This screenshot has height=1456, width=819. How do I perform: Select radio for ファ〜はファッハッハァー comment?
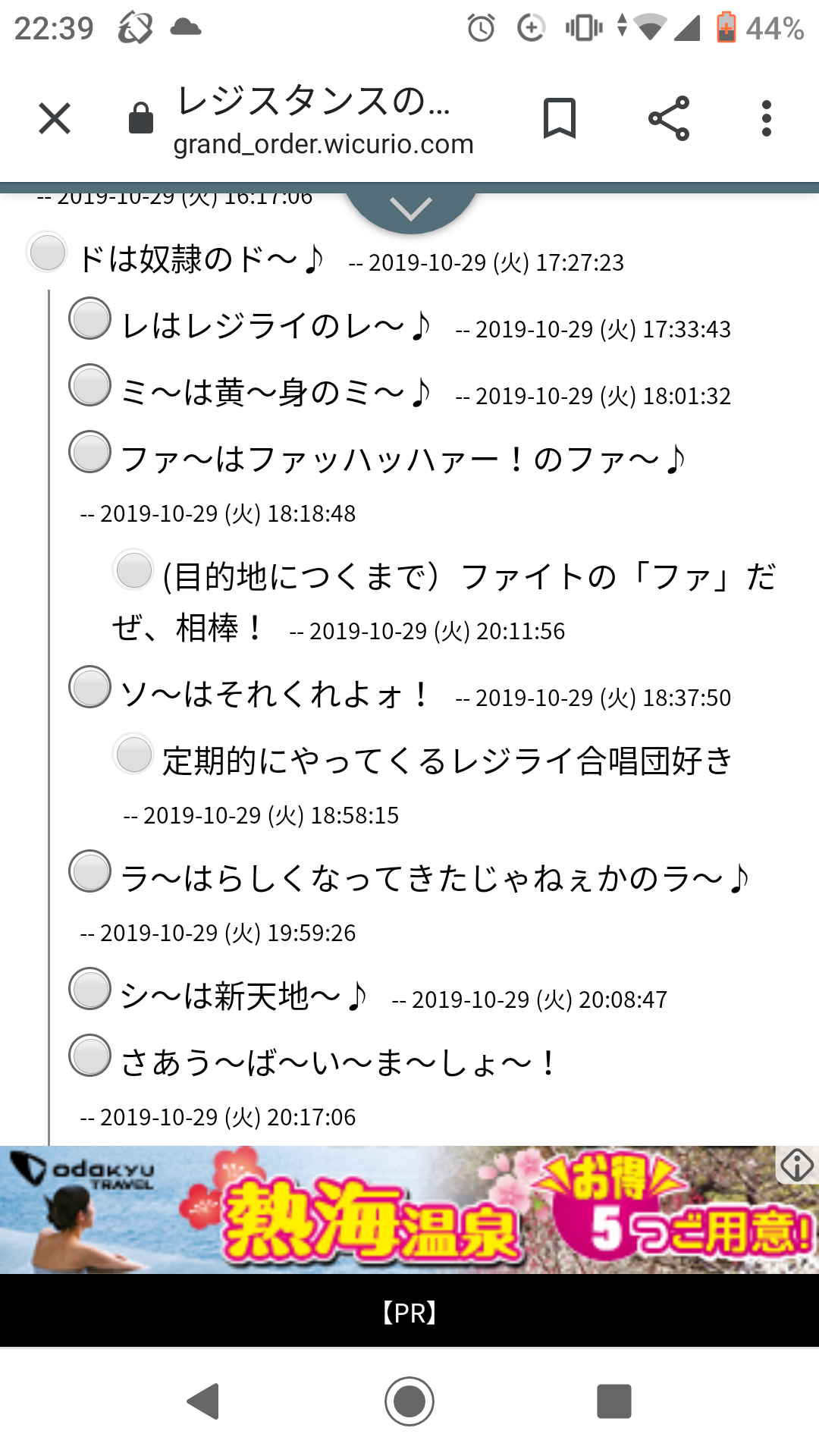click(x=90, y=452)
